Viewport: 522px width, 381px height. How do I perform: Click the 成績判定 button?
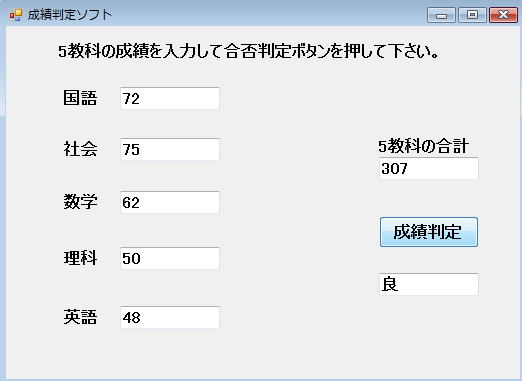tap(429, 232)
